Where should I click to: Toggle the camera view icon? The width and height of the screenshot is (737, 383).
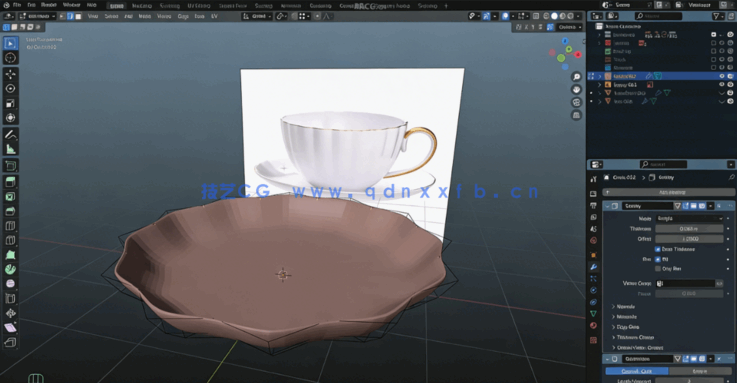click(x=576, y=102)
